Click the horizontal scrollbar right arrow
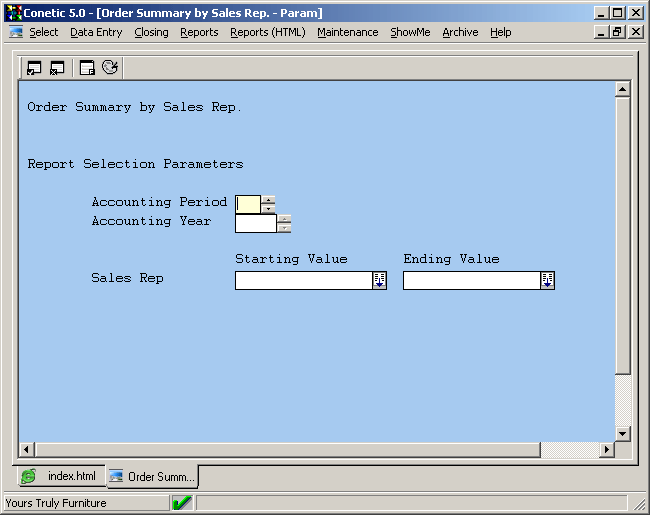The height and width of the screenshot is (515, 650). [x=606, y=449]
